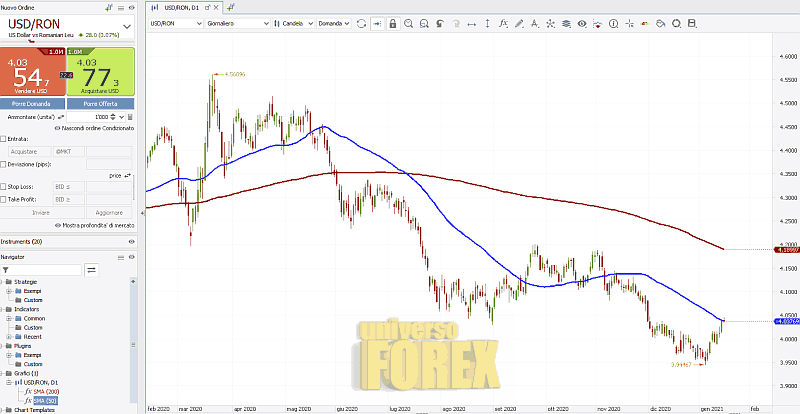
Task: Select SMA (200) in Navigator tree
Action: [44, 391]
